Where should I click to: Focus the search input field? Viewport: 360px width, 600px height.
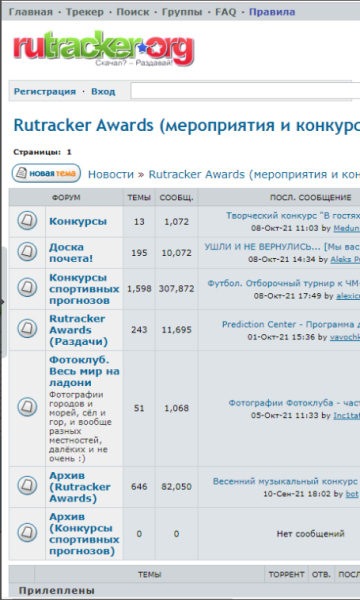point(245,91)
